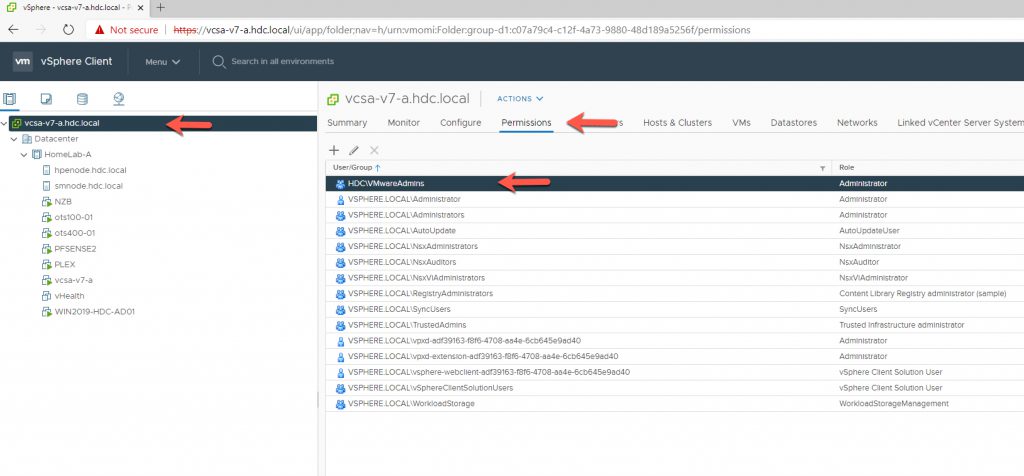Screen dimensions: 1024x476
Task: Select VSPHERE.LOCAL\Administrators row
Action: [x=674, y=215]
